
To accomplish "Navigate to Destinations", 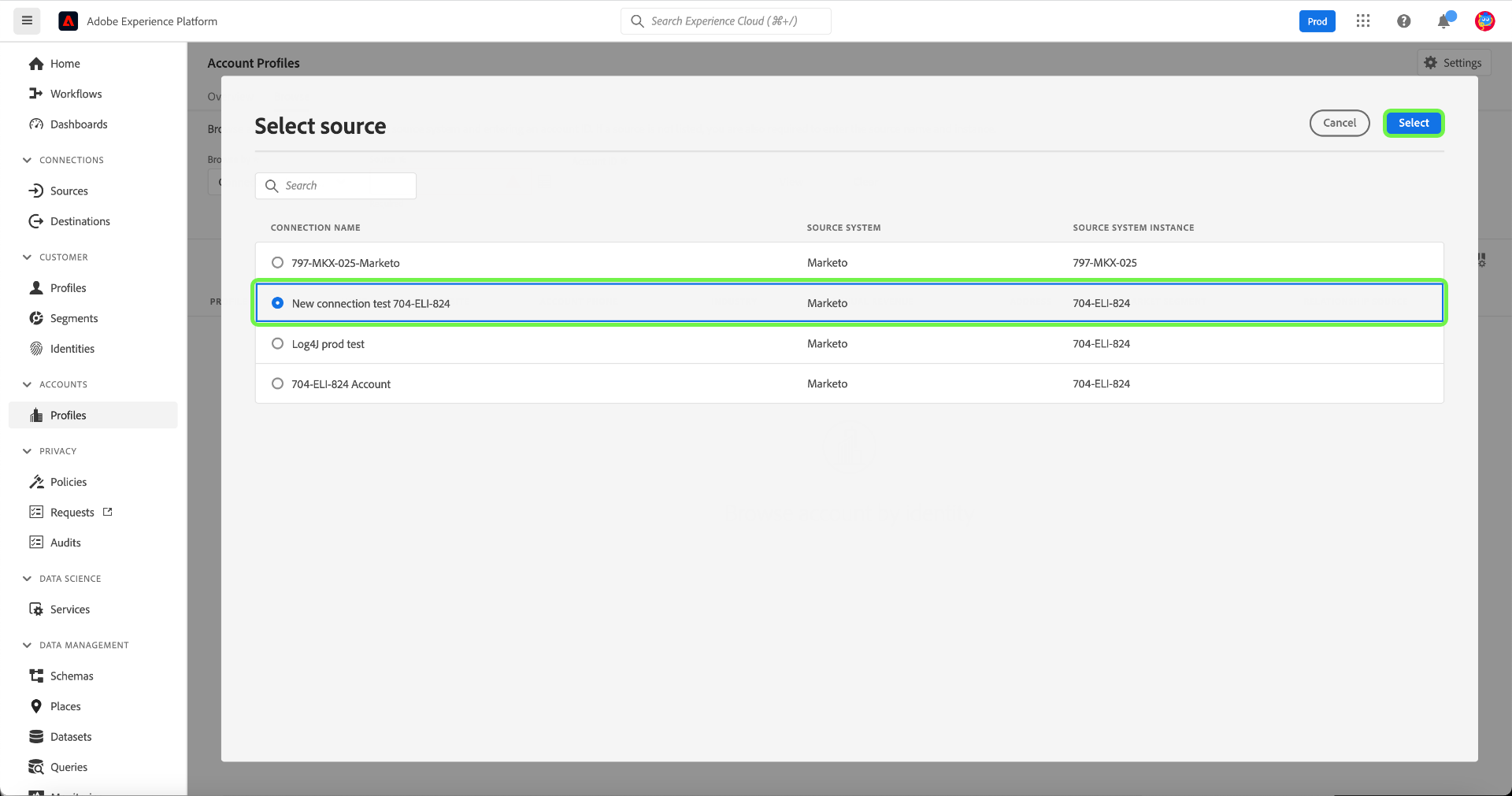I will click(80, 222).
